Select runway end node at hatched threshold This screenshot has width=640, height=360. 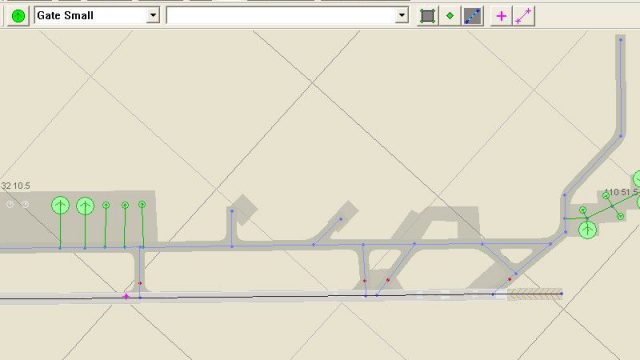(x=562, y=293)
